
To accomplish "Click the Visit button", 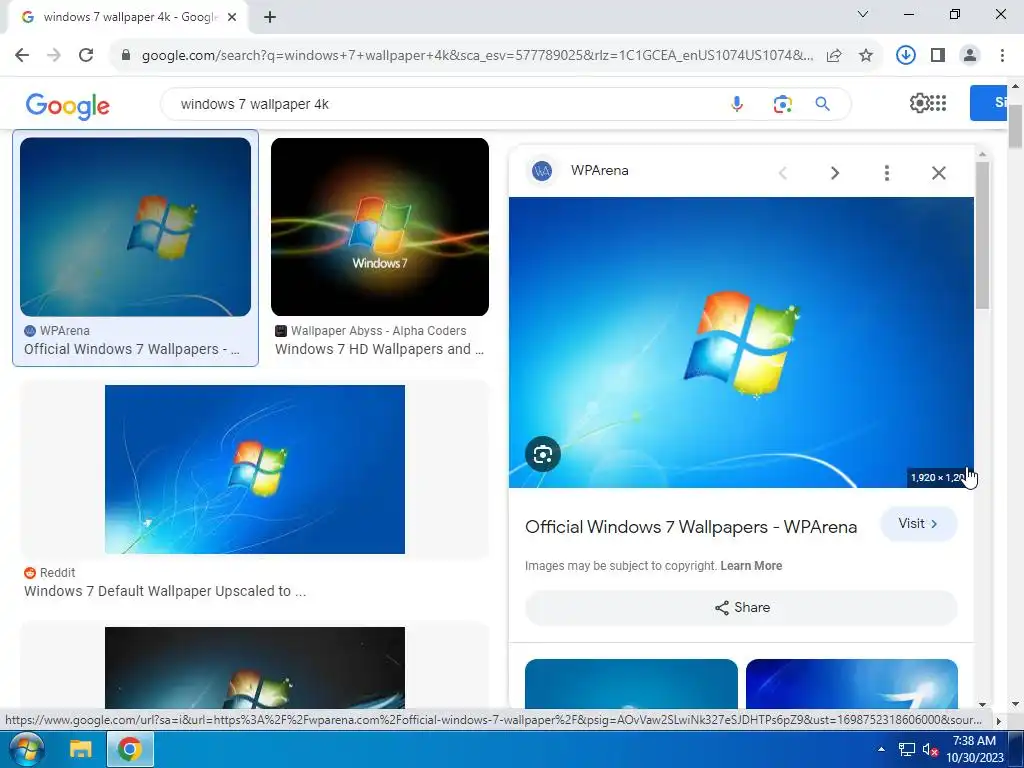I will [918, 524].
